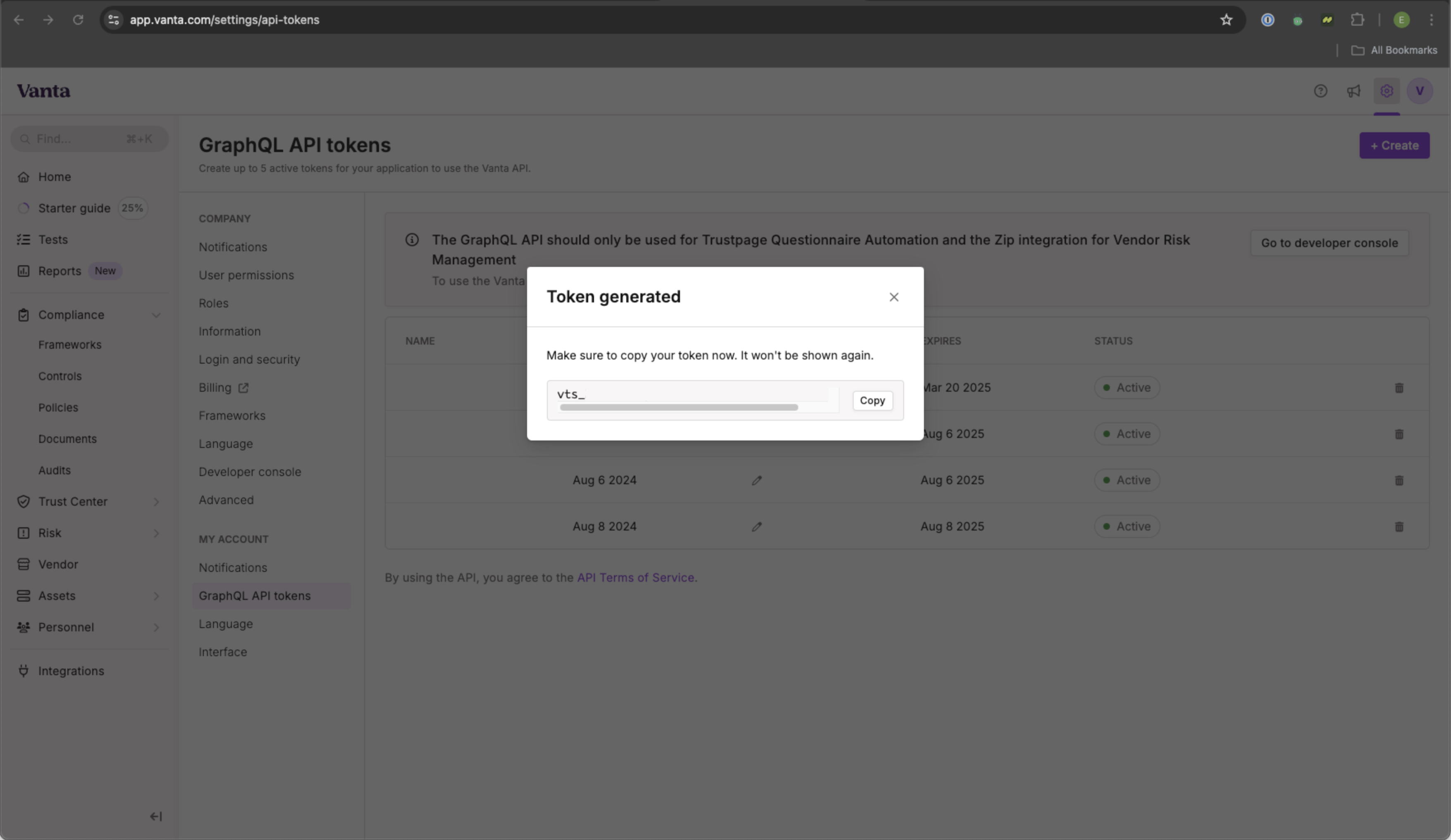Screen dimensions: 1451x840
Task: Close the Token generated dialog
Action: (894, 297)
